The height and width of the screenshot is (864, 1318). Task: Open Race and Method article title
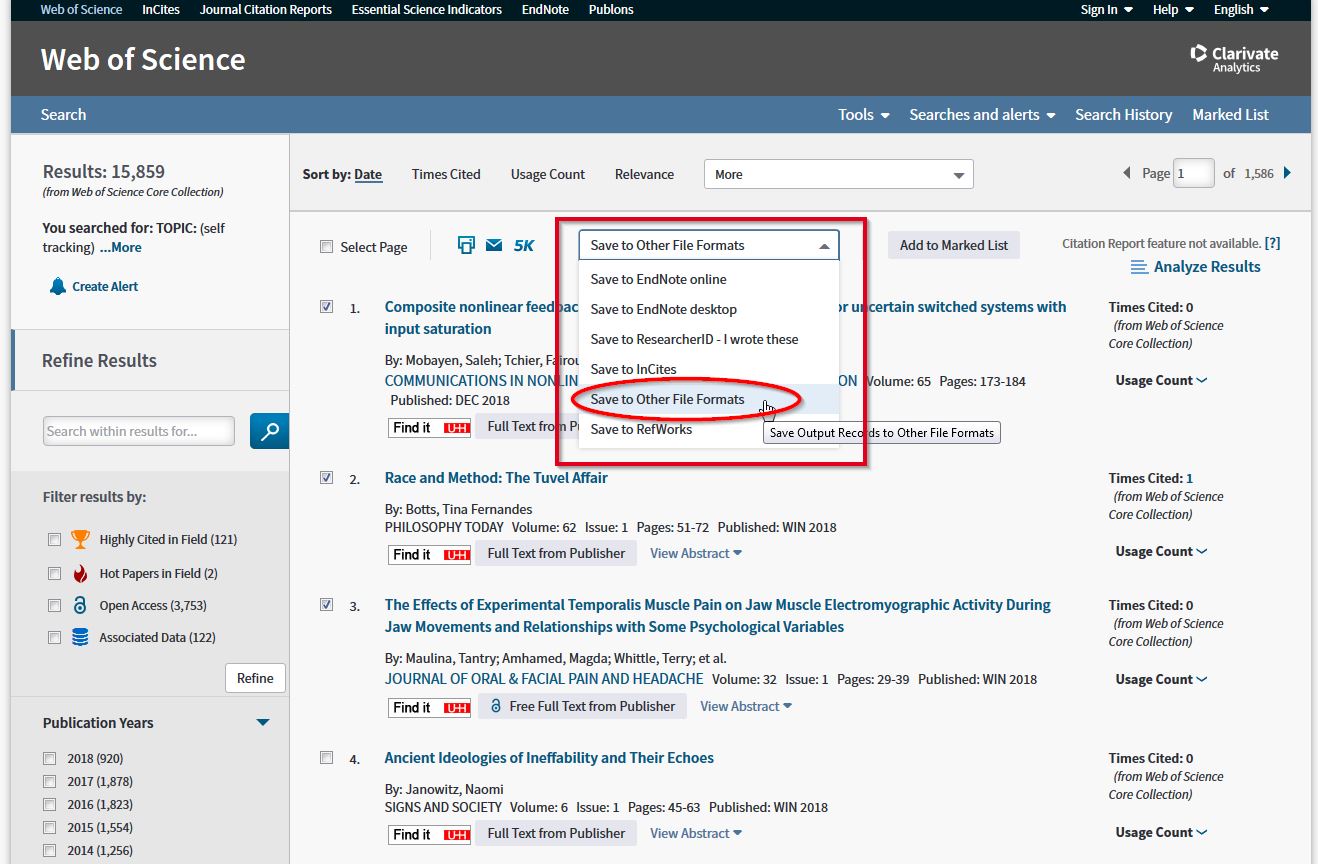pyautogui.click(x=496, y=478)
